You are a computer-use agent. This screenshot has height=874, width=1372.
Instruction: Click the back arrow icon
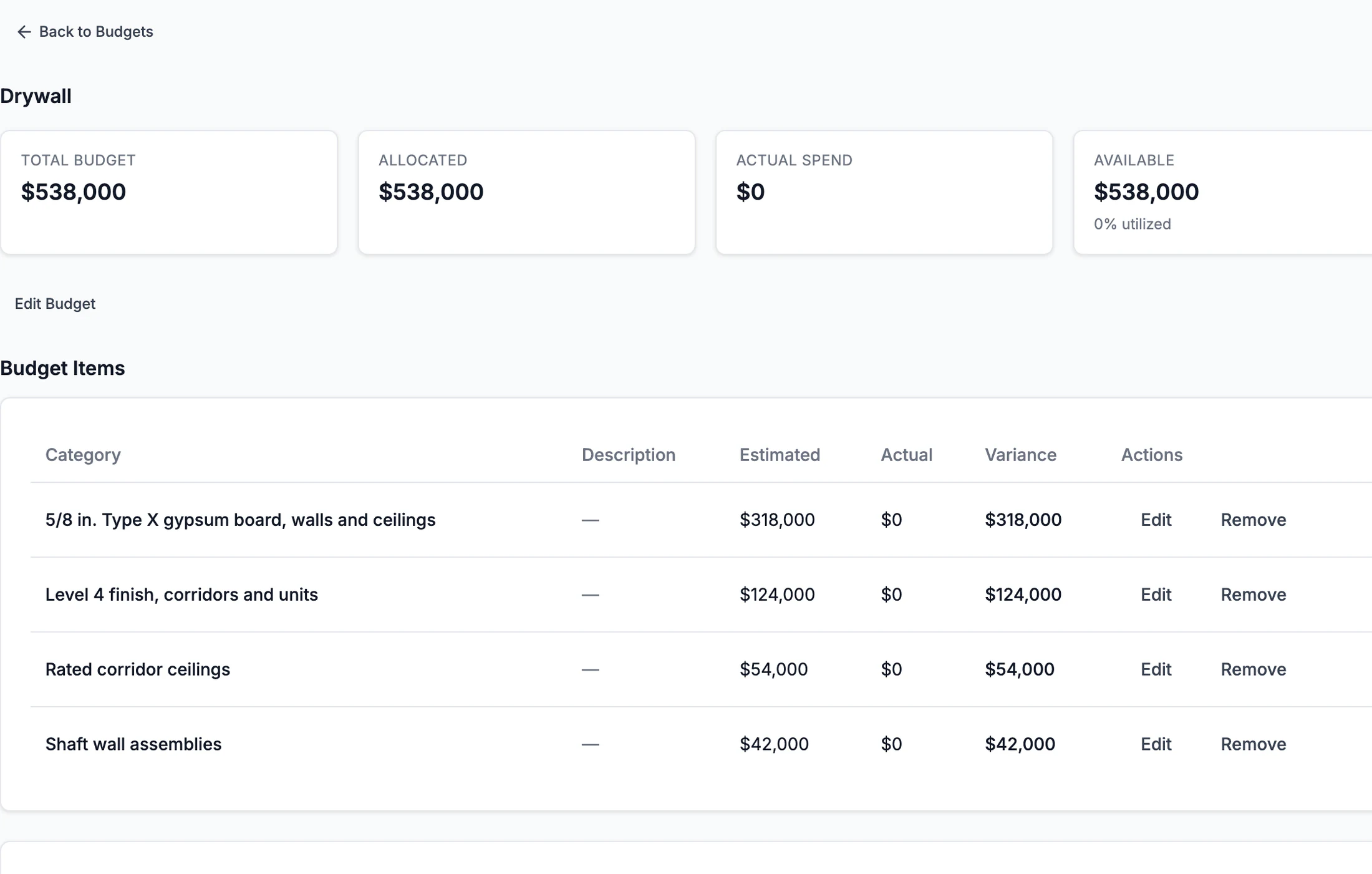(x=24, y=32)
